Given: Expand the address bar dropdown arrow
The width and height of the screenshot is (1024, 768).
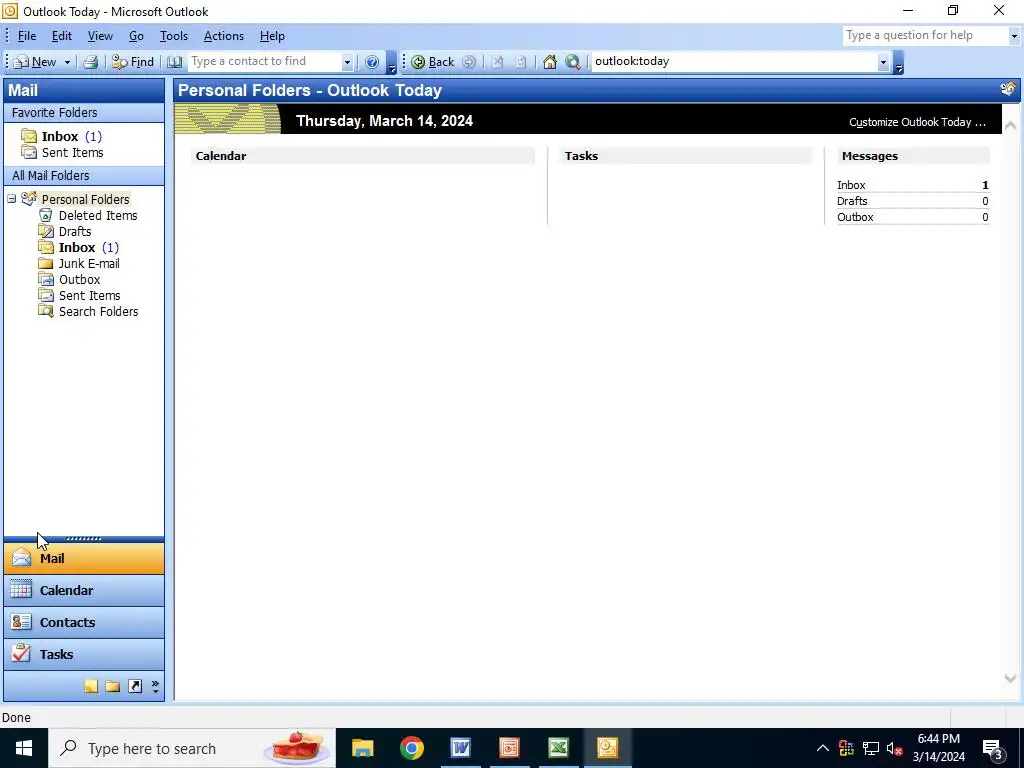Looking at the screenshot, I should tap(884, 62).
